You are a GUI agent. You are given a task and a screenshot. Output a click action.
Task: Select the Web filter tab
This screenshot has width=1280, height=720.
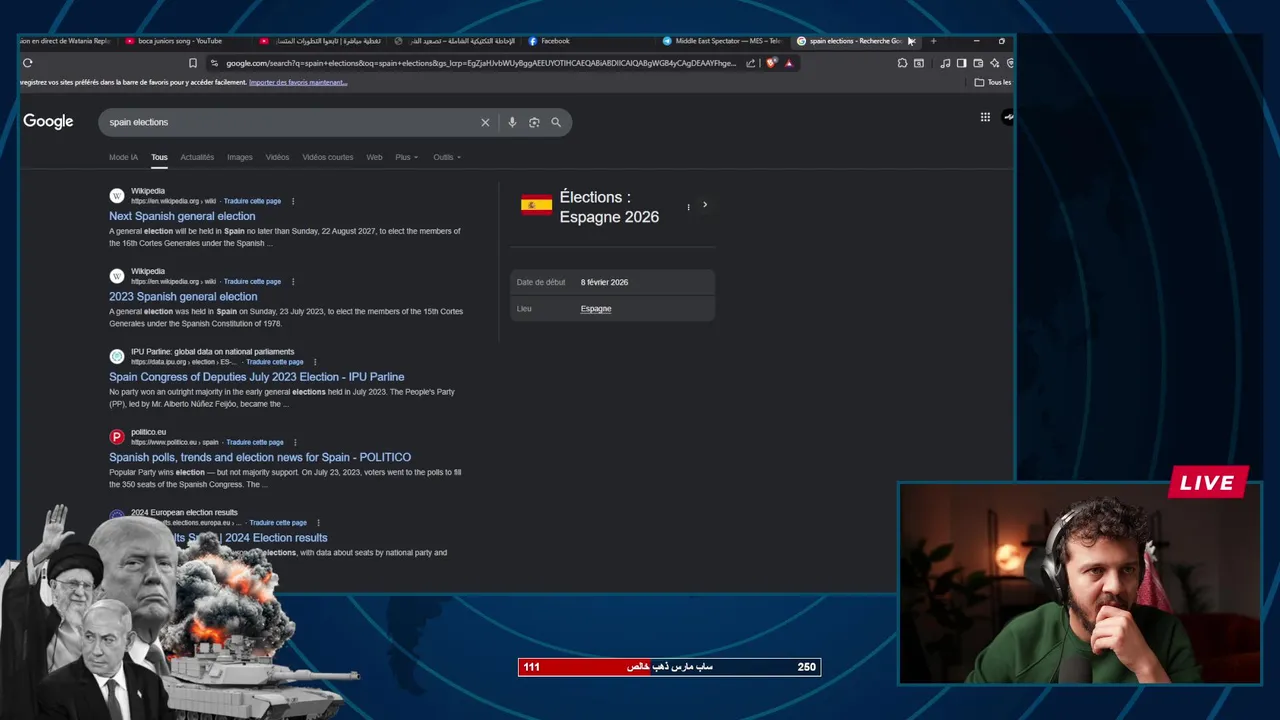374,157
